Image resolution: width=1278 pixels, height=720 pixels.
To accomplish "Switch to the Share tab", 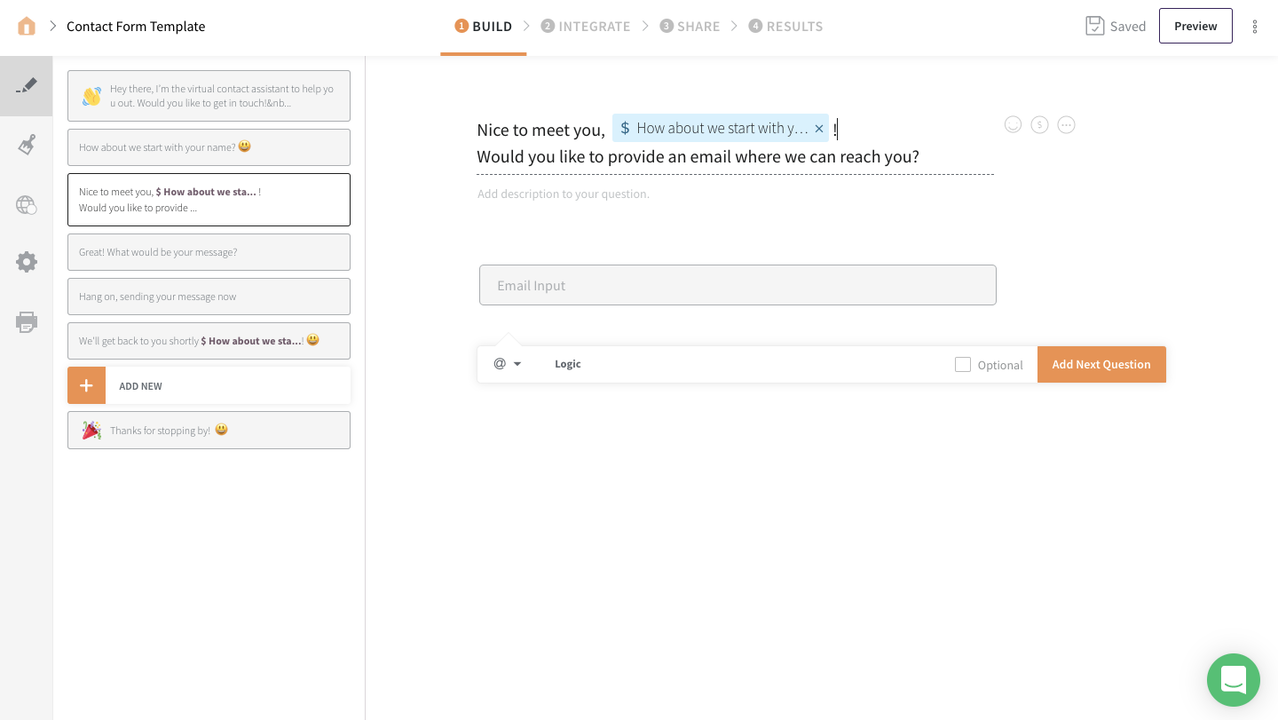I will [x=690, y=26].
